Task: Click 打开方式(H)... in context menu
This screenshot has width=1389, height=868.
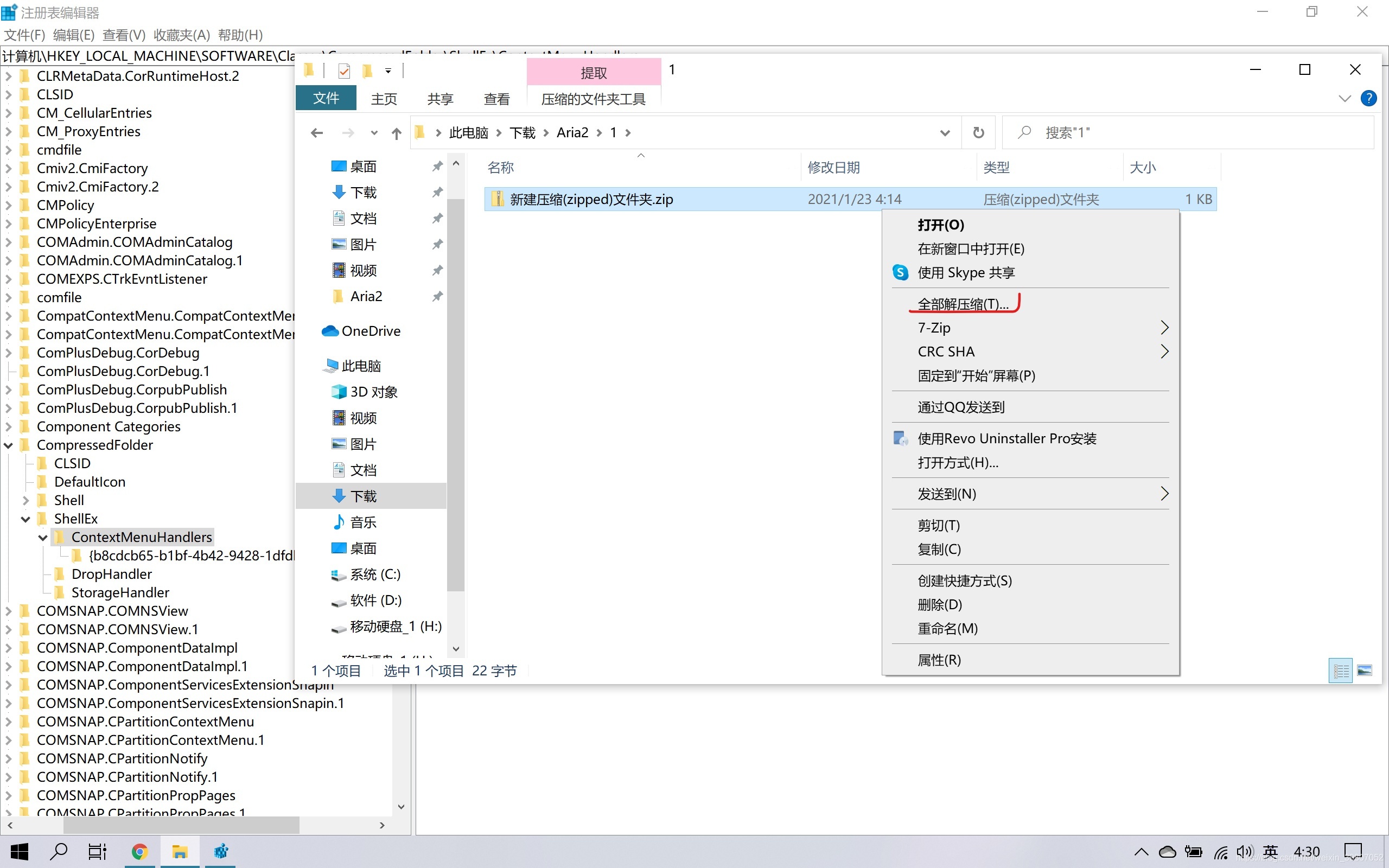Action: (958, 463)
